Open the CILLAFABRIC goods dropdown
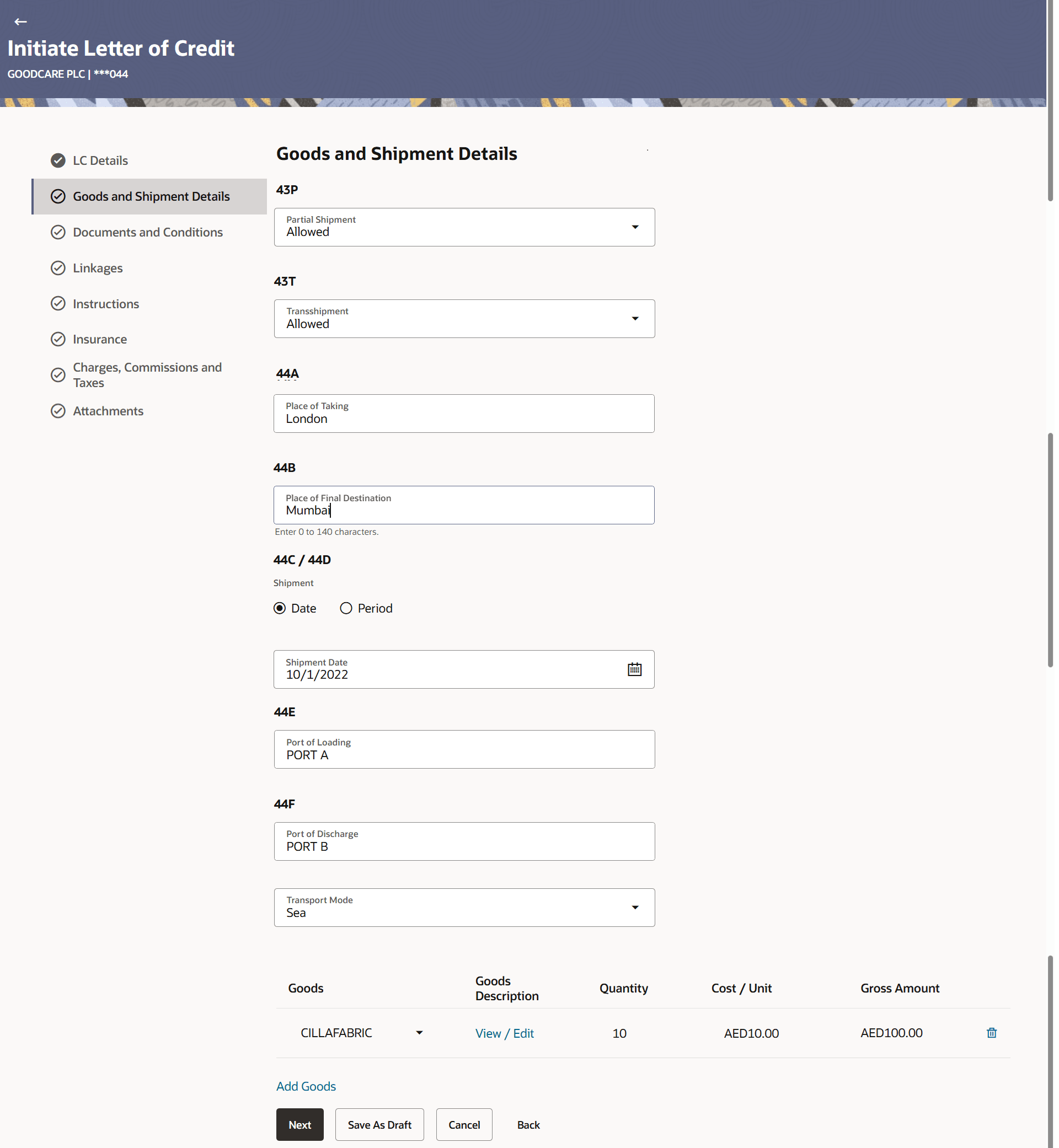This screenshot has width=1059, height=1148. point(420,1033)
